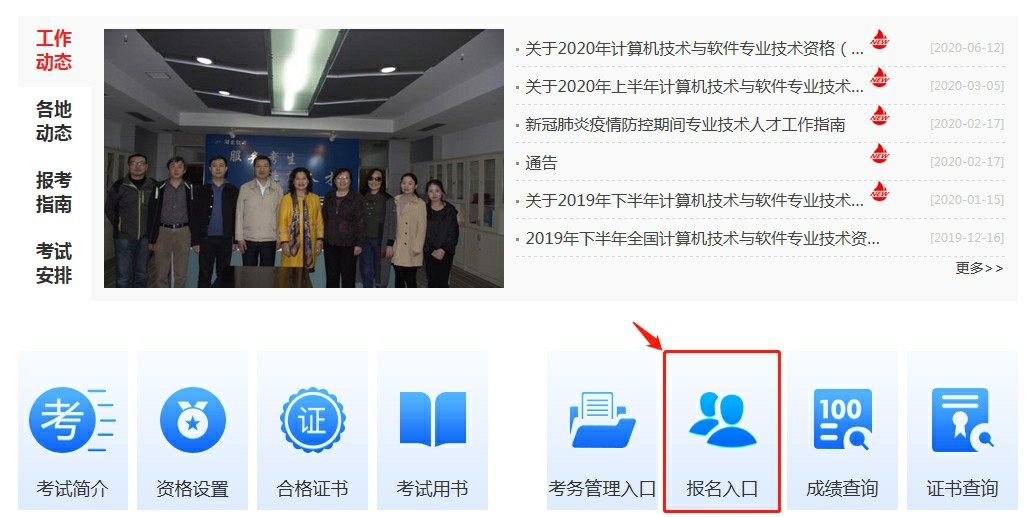Switch to the 工作动态 tab

point(54,51)
